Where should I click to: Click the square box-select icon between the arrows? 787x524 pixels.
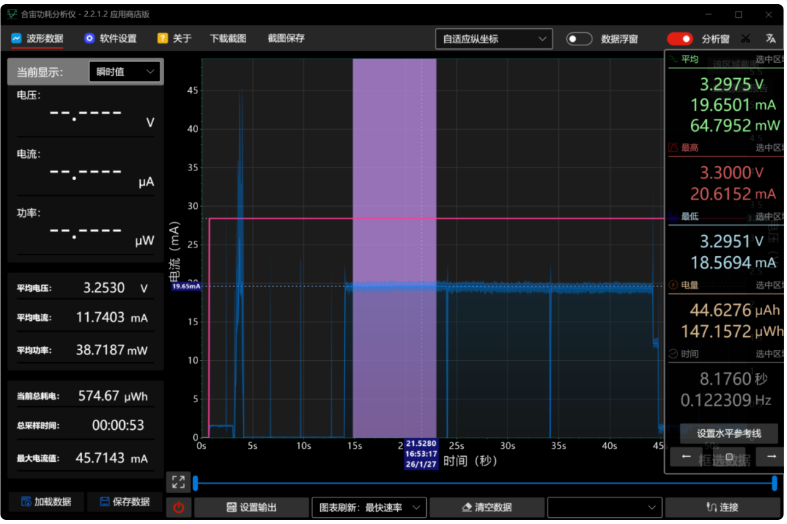[x=729, y=457]
